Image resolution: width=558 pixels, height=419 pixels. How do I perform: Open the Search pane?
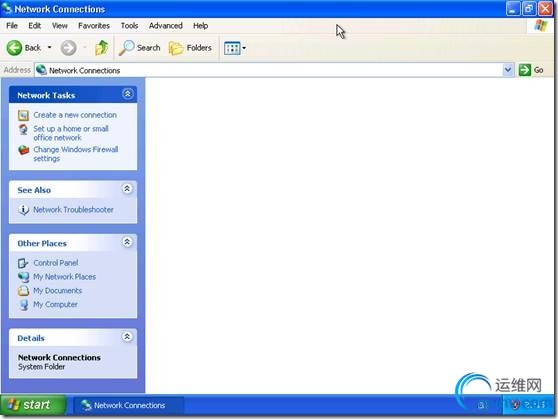[140, 48]
